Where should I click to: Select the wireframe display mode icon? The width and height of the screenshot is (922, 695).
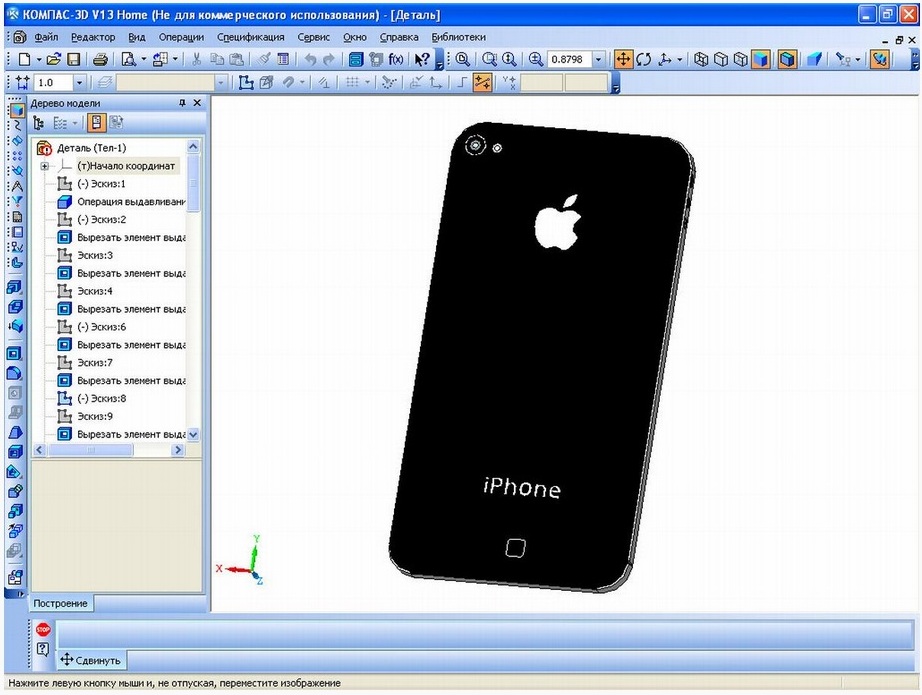pos(700,59)
